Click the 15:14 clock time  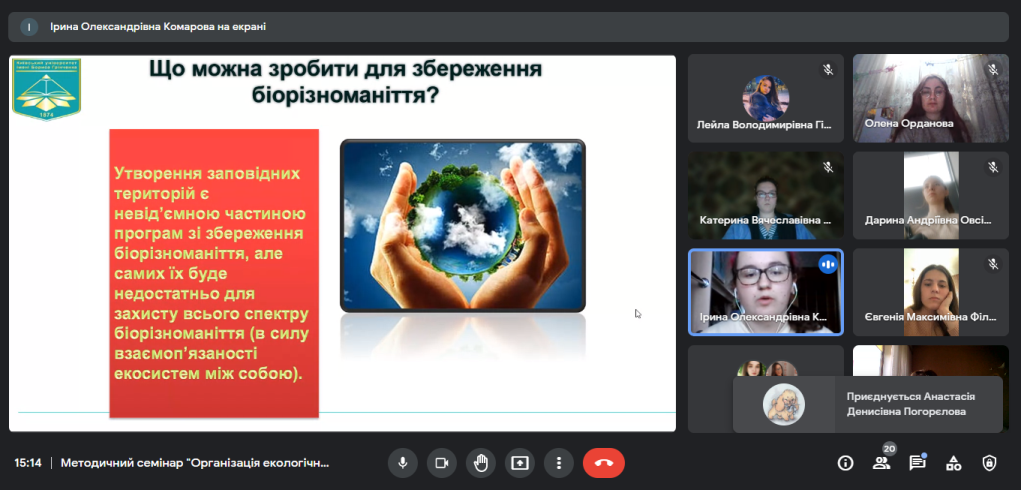coord(28,463)
